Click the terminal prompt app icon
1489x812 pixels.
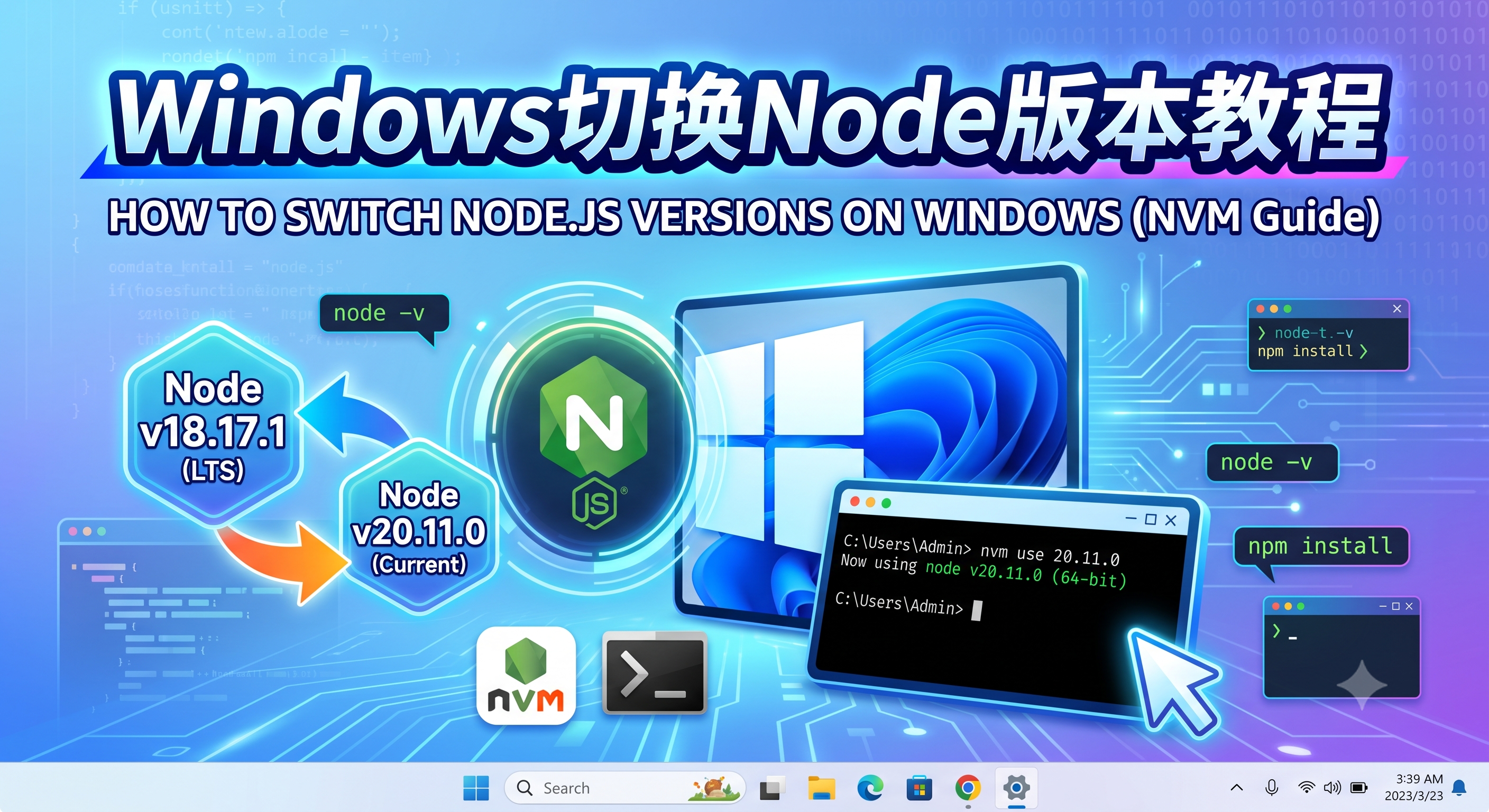pyautogui.click(x=654, y=673)
